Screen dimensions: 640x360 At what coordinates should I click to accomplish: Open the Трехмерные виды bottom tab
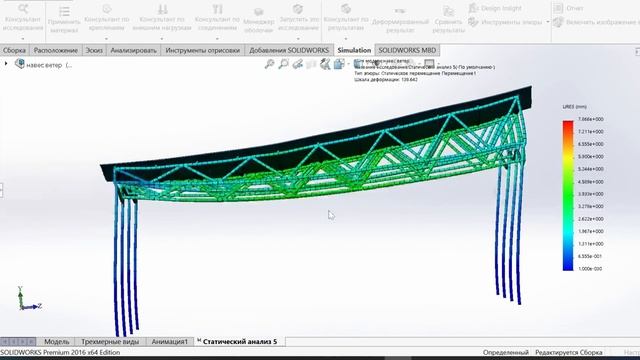tap(110, 342)
